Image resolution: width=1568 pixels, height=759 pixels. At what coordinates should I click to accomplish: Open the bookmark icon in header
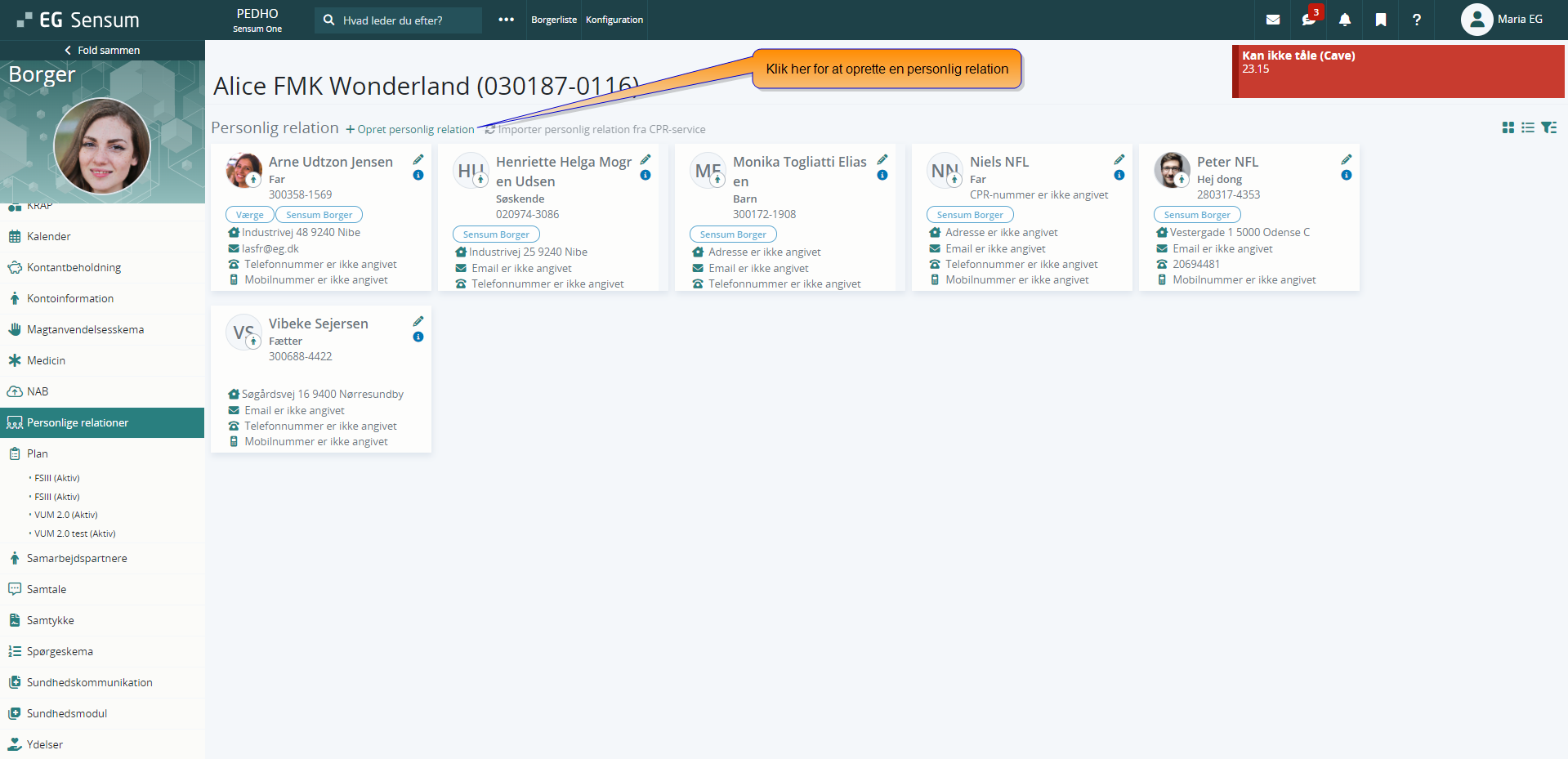(1381, 20)
